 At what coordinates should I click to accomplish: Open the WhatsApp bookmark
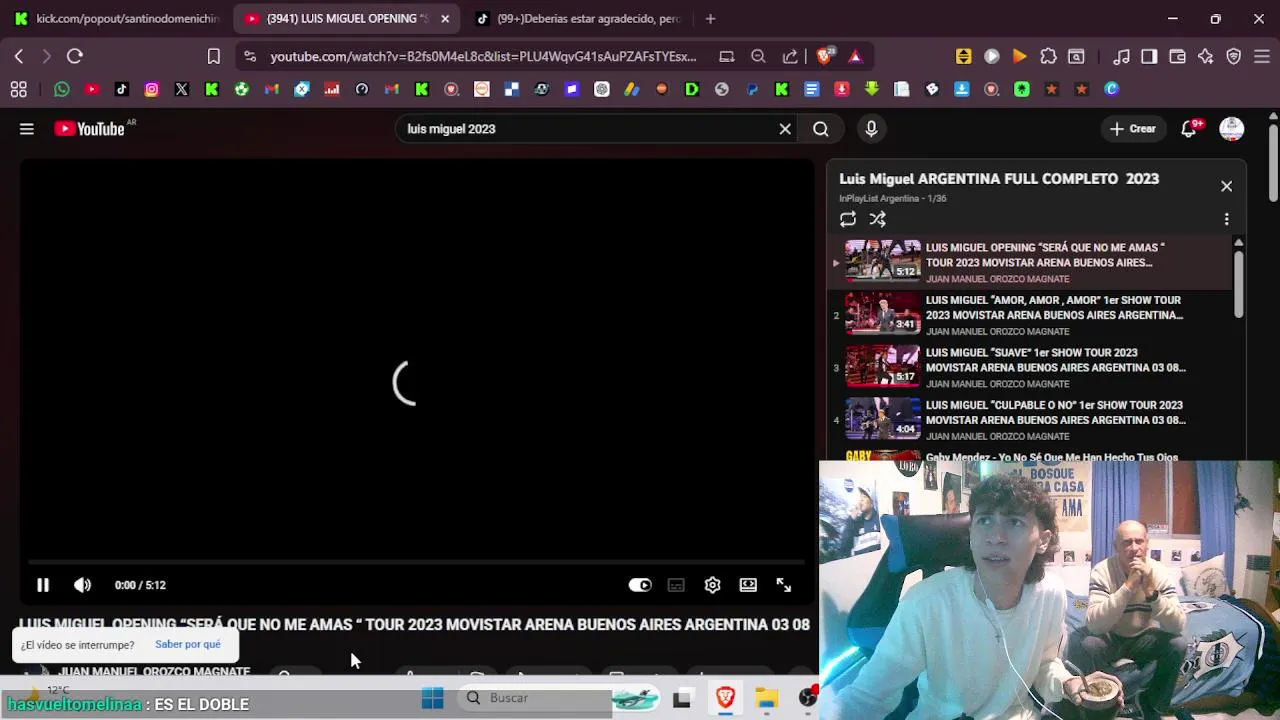62,89
